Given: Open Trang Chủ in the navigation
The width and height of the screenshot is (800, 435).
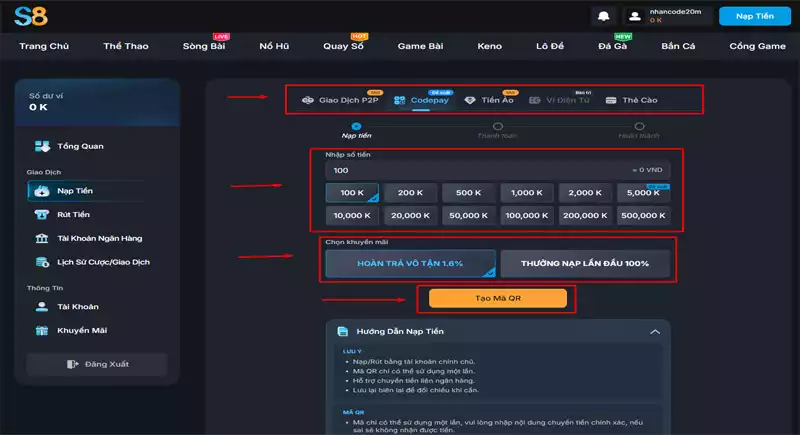Looking at the screenshot, I should [44, 46].
